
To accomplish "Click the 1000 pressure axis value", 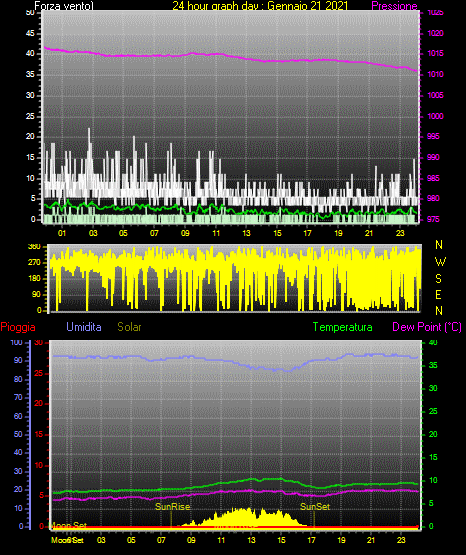I will click(x=435, y=116).
